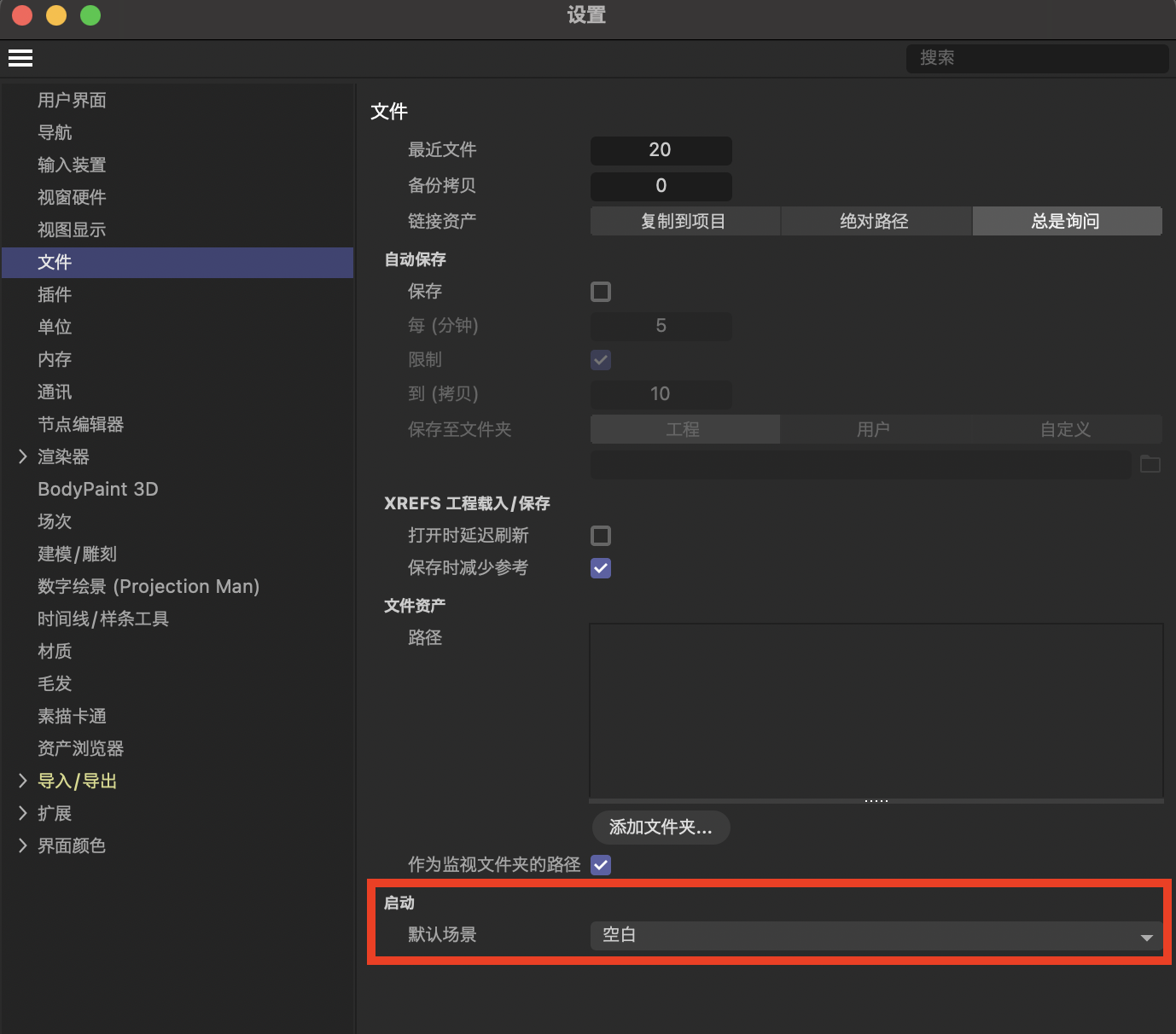The height and width of the screenshot is (1034, 1176).
Task: Close the 设置 window with red button
Action: click(x=22, y=15)
